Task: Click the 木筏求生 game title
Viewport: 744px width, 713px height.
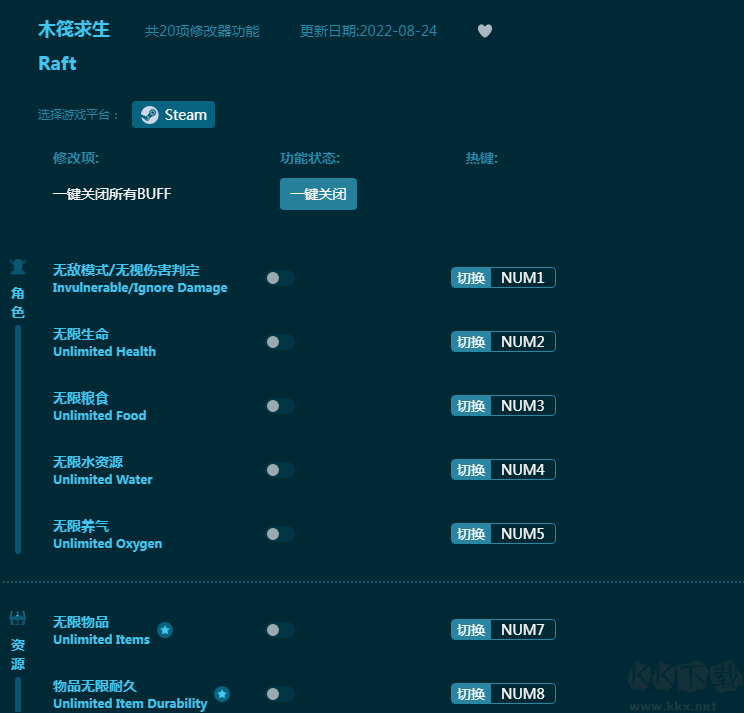Action: coord(74,29)
